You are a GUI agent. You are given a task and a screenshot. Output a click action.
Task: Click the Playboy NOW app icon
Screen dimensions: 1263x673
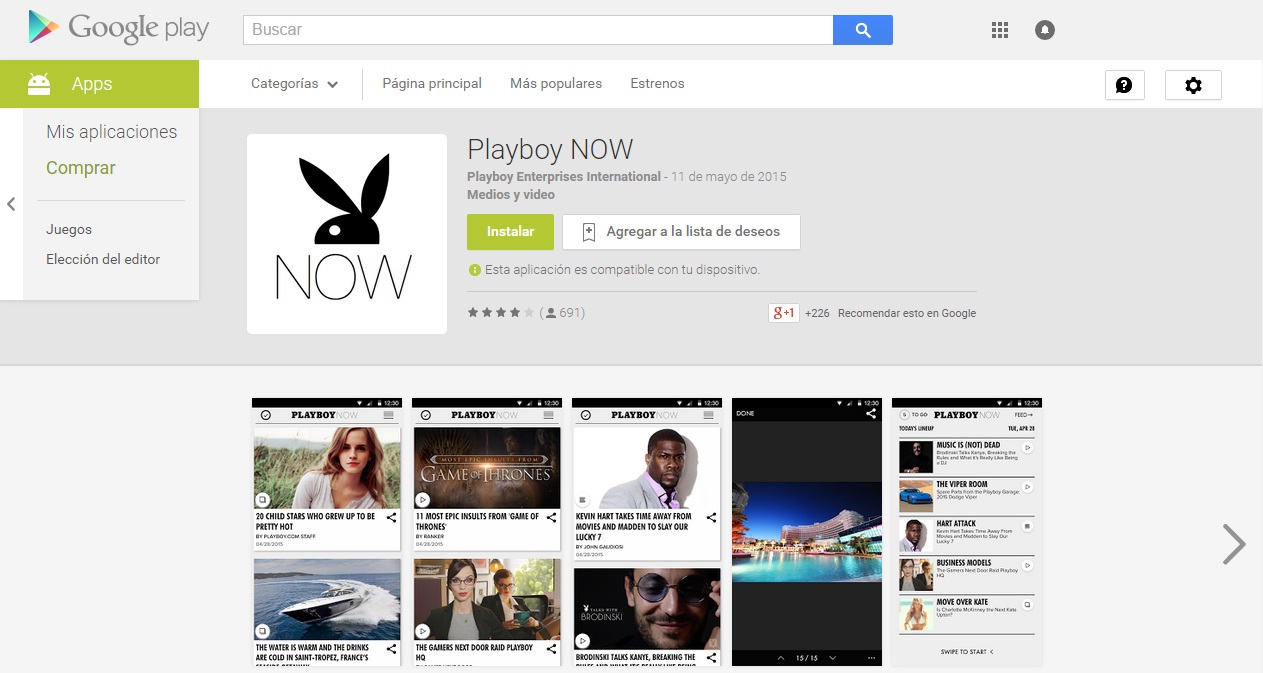[x=347, y=234]
